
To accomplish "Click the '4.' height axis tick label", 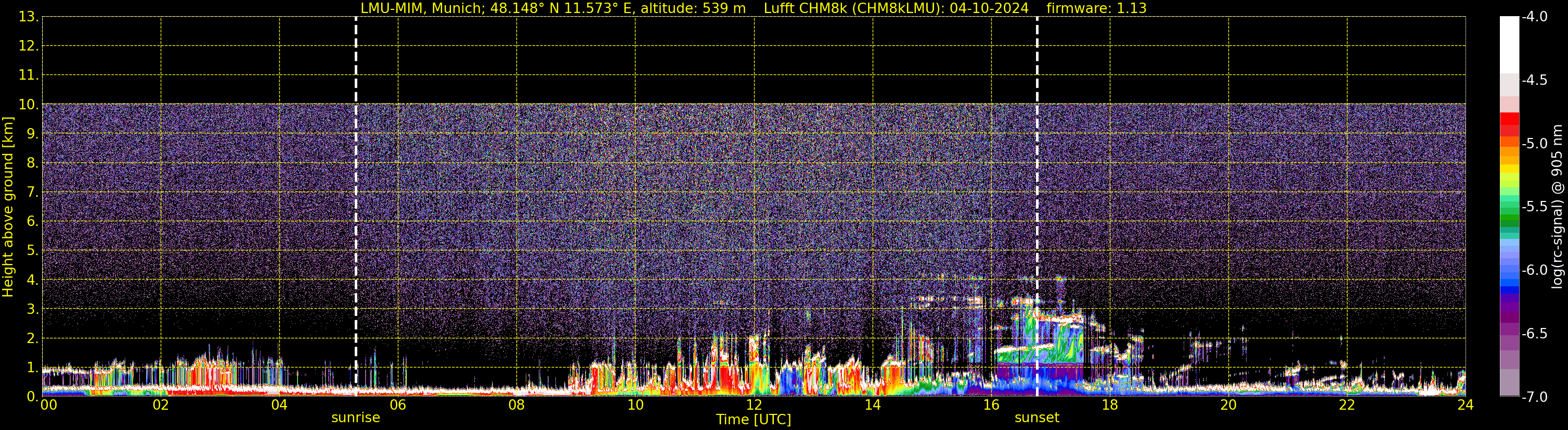I will point(32,280).
